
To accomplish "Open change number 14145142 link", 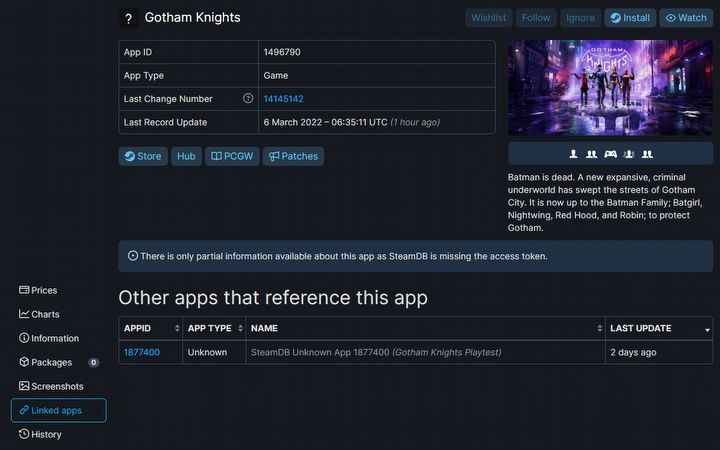I will [283, 99].
